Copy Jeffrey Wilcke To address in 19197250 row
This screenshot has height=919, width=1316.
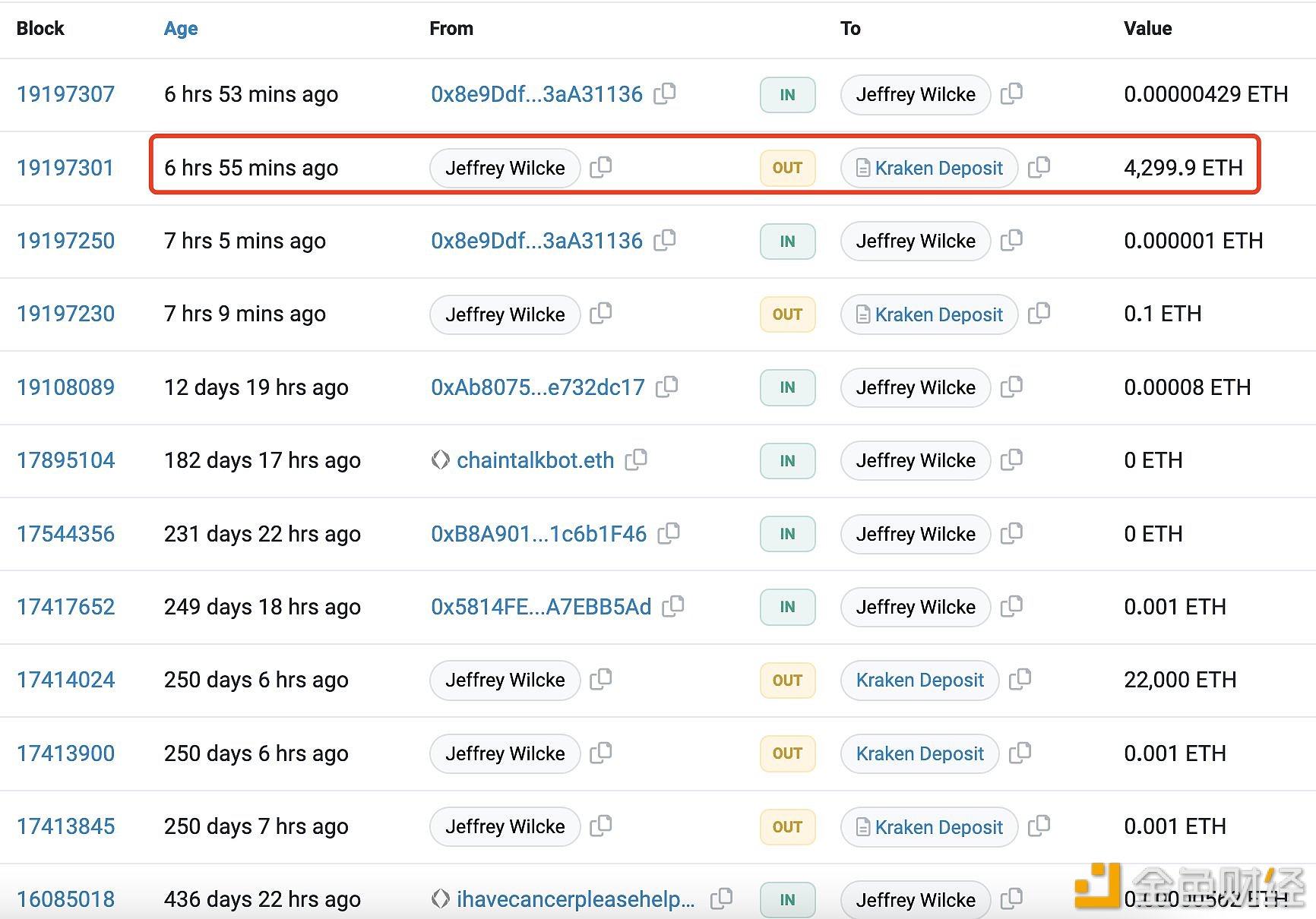point(1011,240)
